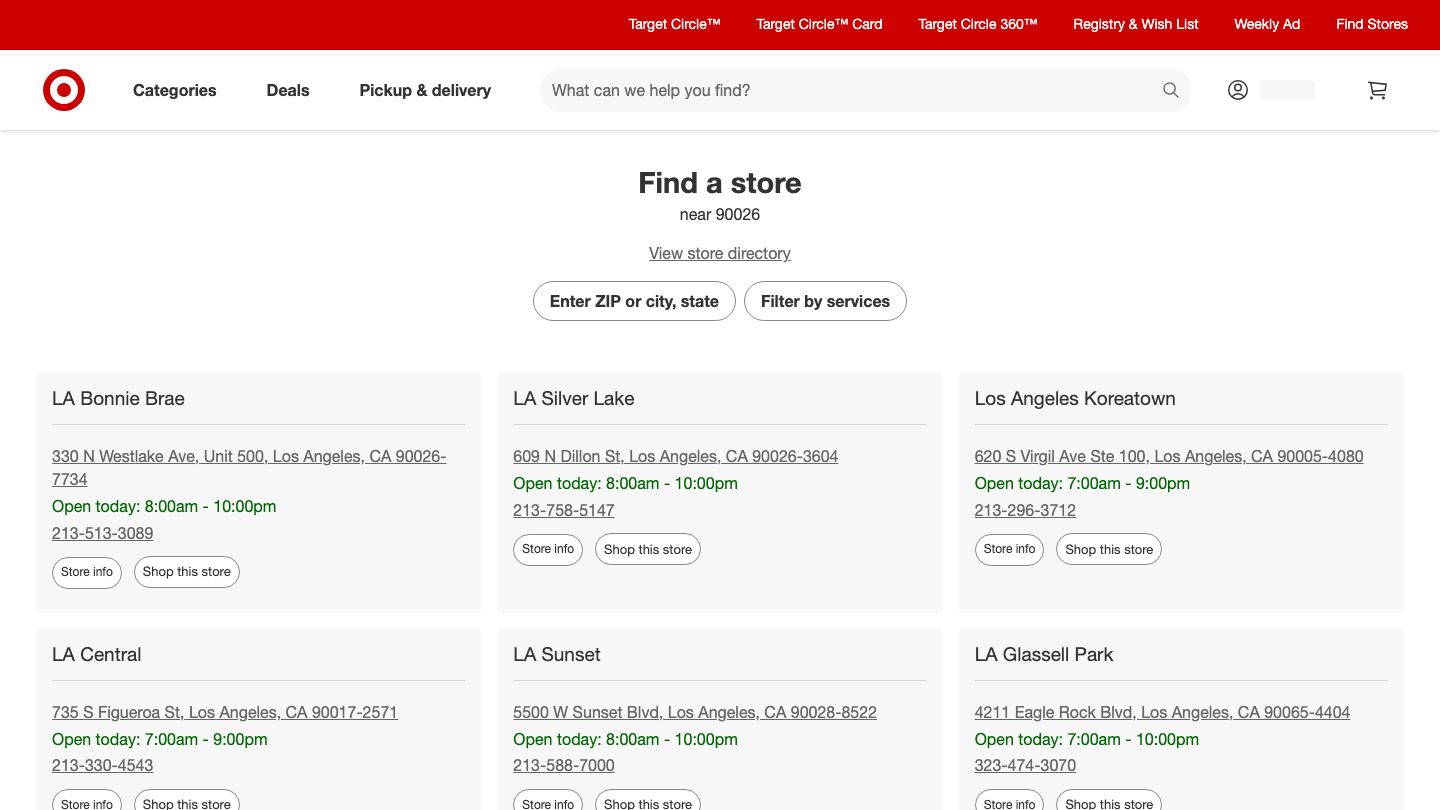Open Target Circle™ Card link
Image resolution: width=1440 pixels, height=810 pixels.
click(819, 24)
